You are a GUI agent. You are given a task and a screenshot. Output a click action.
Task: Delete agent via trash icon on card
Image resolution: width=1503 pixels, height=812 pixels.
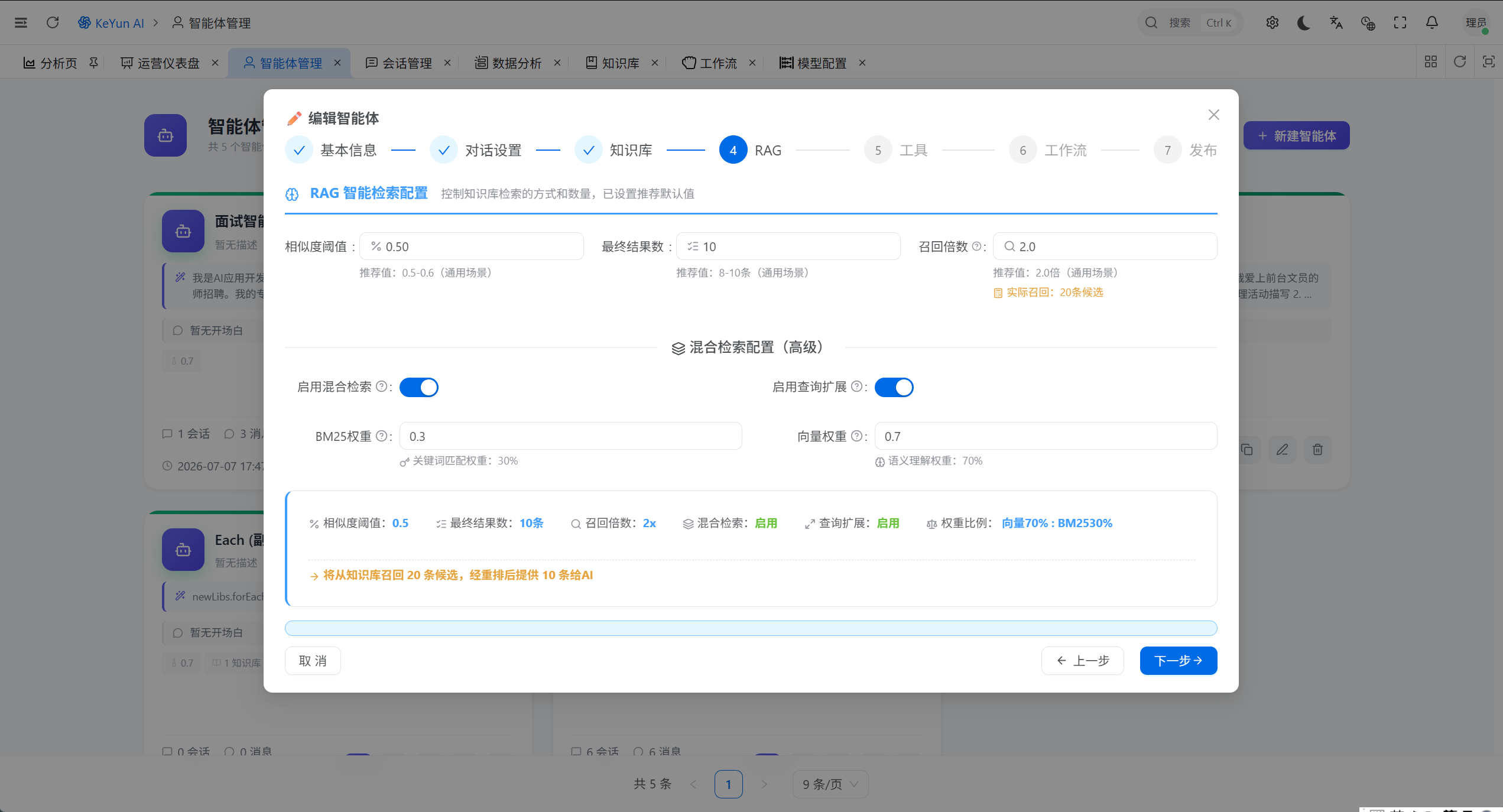[1317, 450]
